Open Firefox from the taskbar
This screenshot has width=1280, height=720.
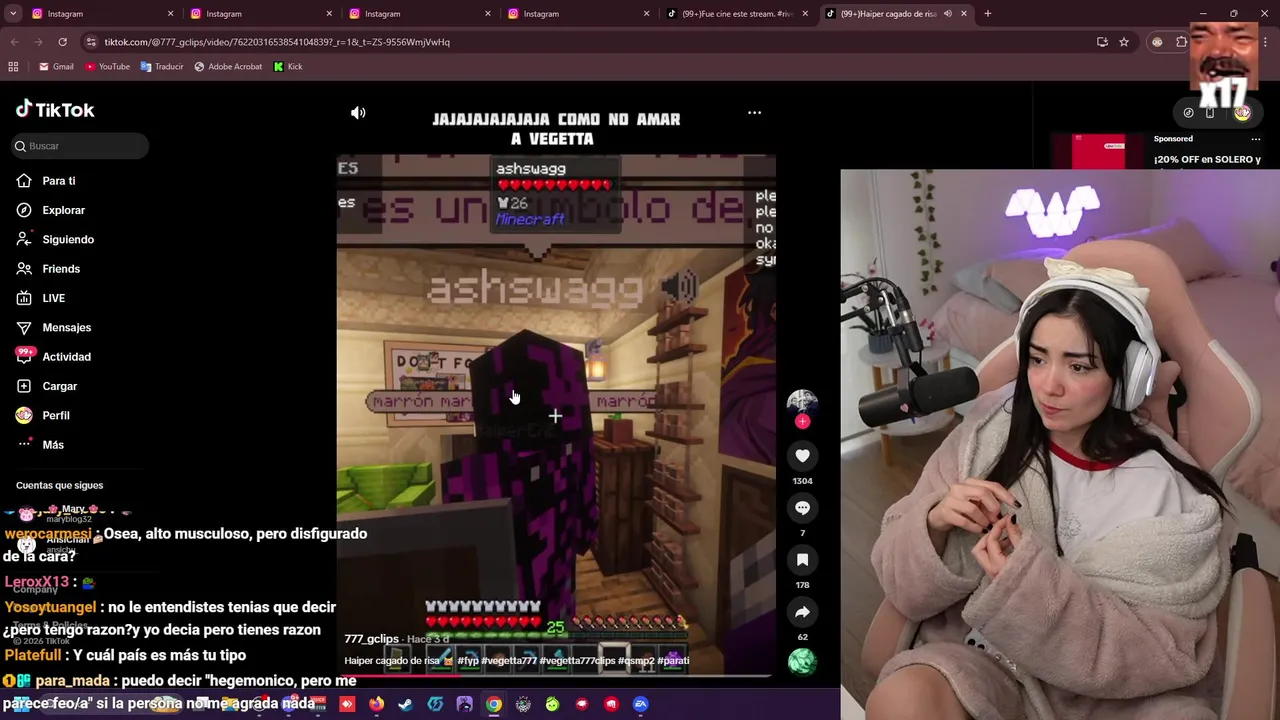(376, 704)
